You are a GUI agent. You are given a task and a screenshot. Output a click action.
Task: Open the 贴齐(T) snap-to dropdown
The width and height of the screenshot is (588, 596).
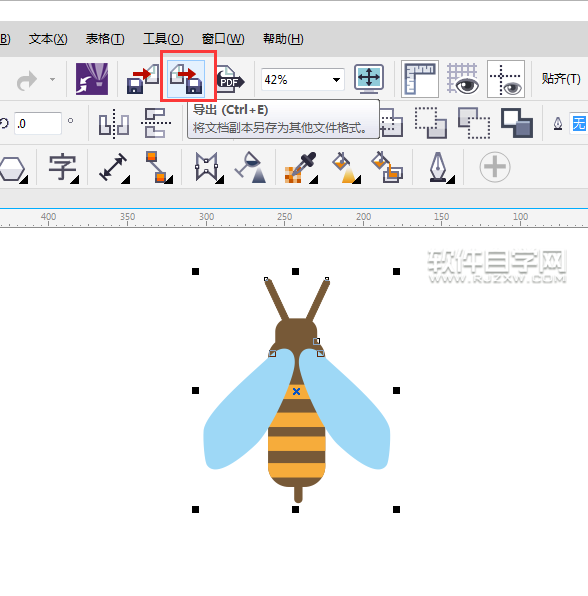pyautogui.click(x=561, y=79)
